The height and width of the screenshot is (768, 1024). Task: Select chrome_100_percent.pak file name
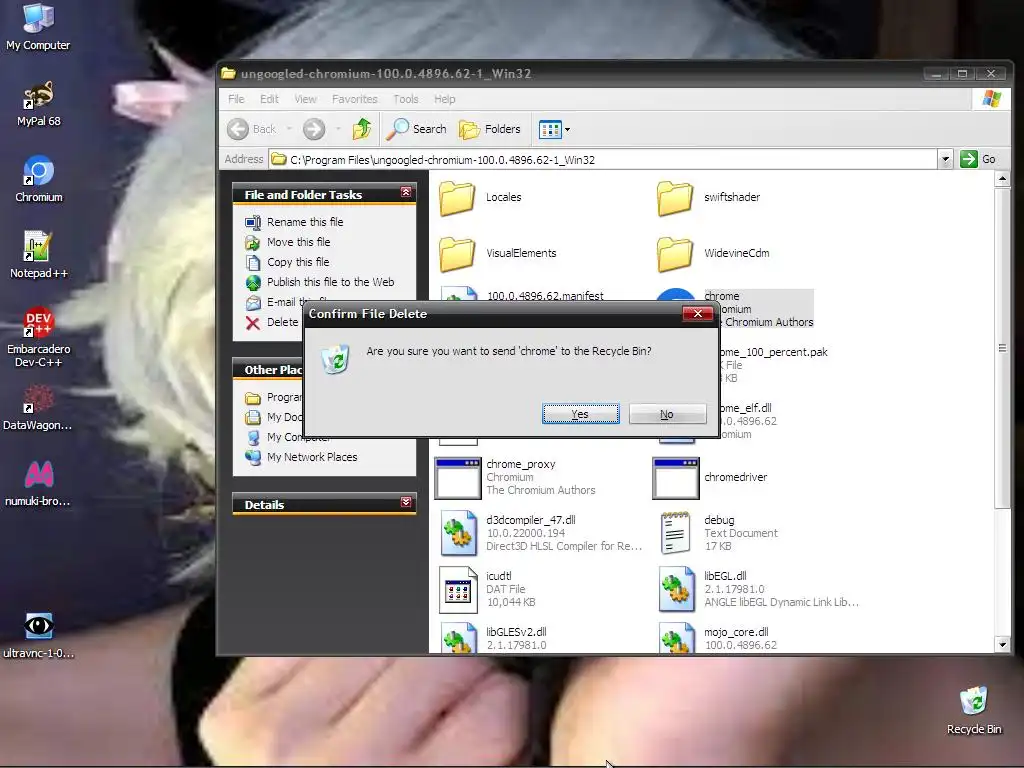[x=773, y=352]
